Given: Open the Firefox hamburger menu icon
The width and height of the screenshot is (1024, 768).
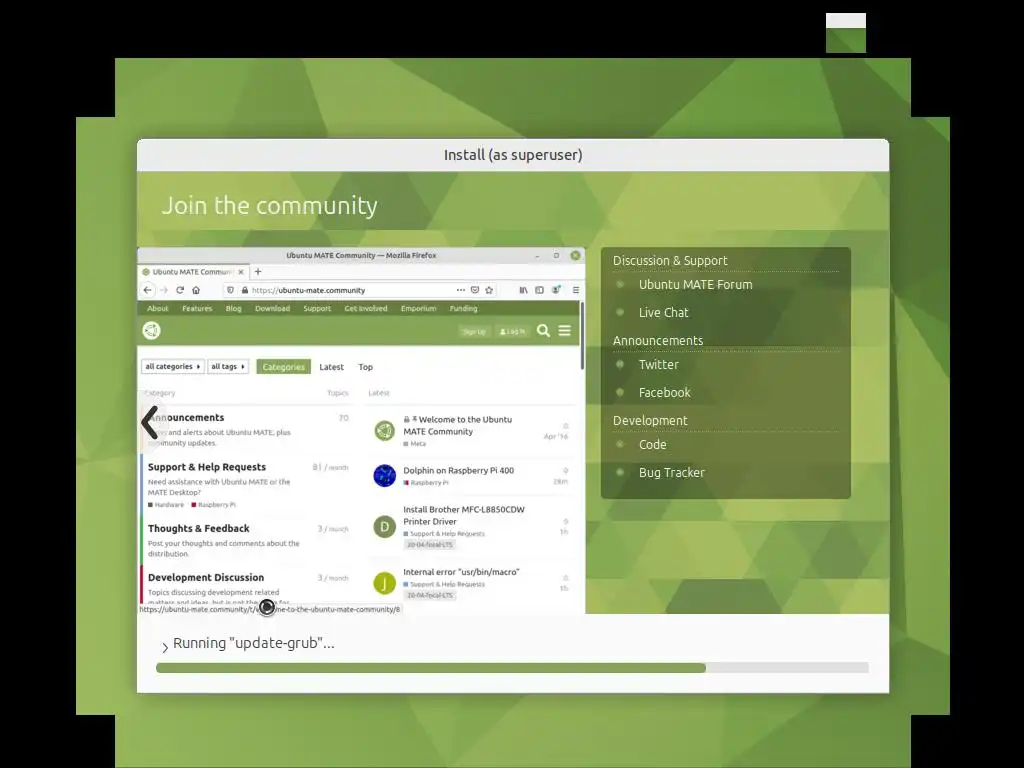Looking at the screenshot, I should tap(575, 290).
